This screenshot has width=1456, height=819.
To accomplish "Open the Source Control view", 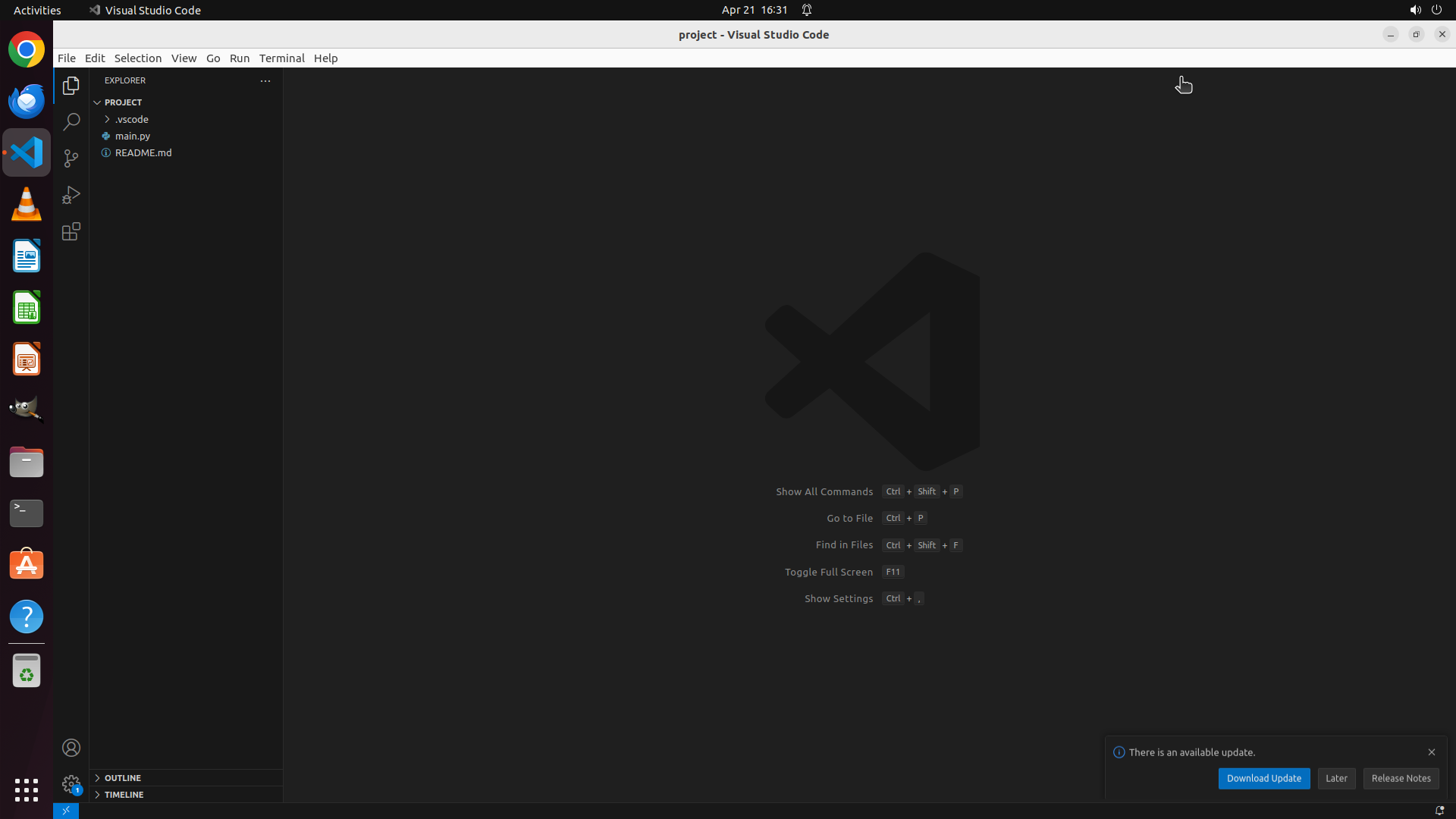I will click(71, 158).
